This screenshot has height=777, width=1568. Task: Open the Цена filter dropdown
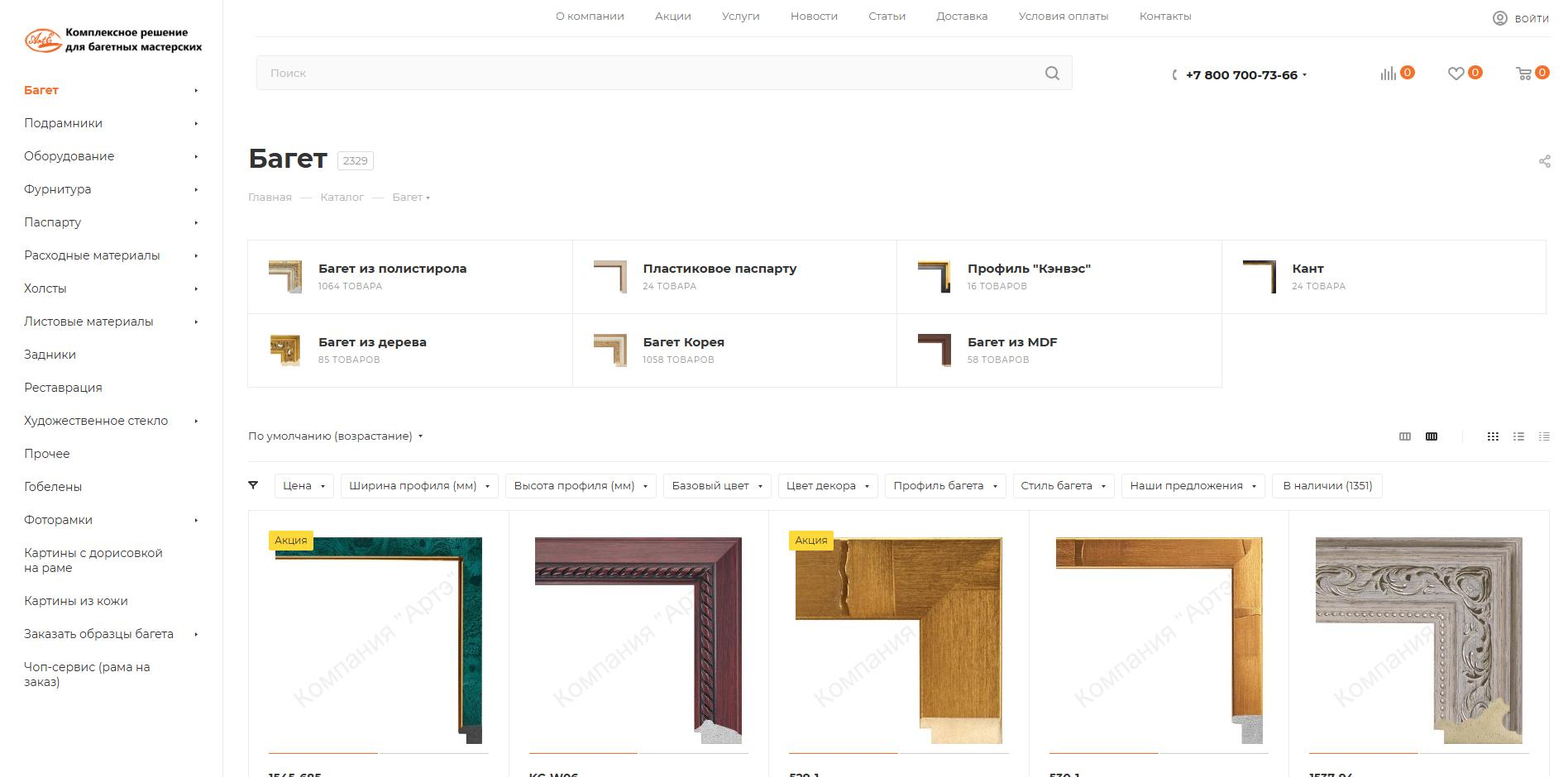click(x=304, y=486)
